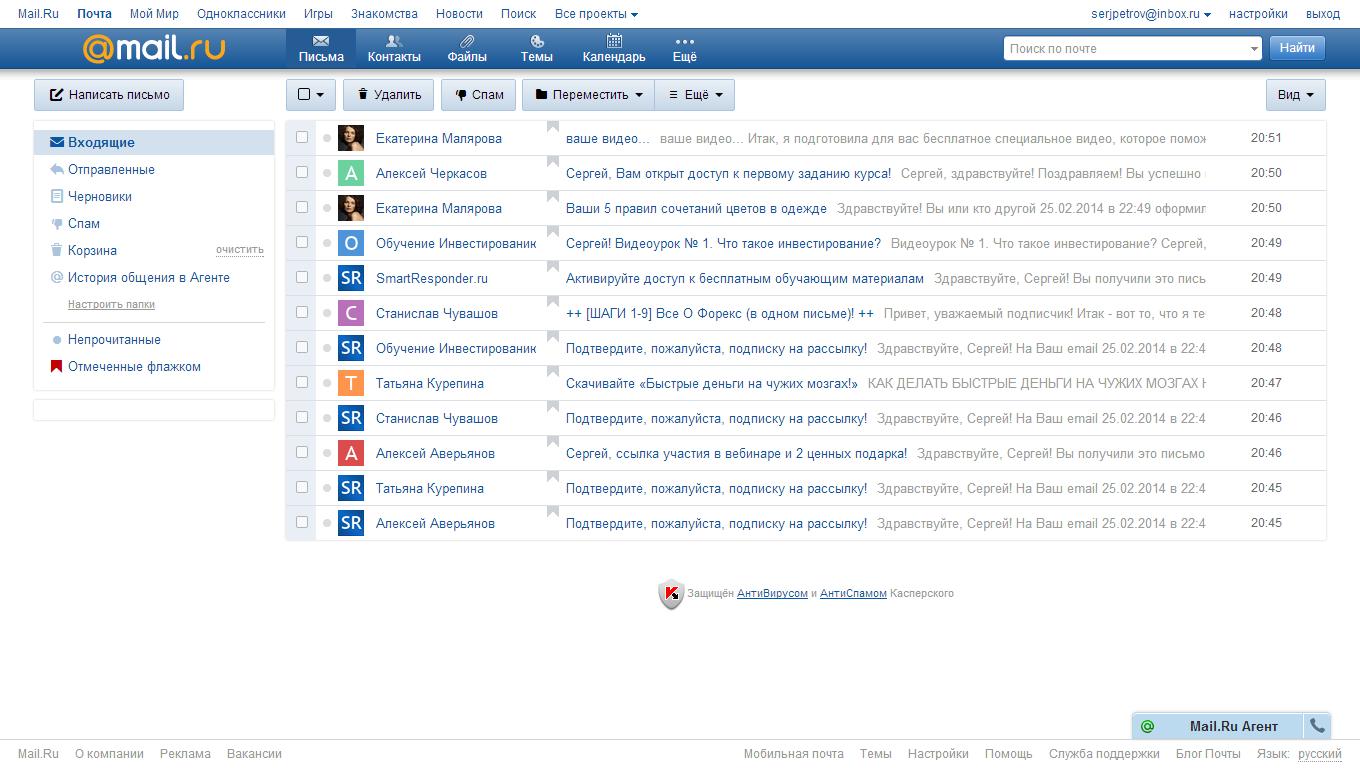Click the очистить link next to Корзина
This screenshot has width=1360, height=768.
pyautogui.click(x=240, y=250)
